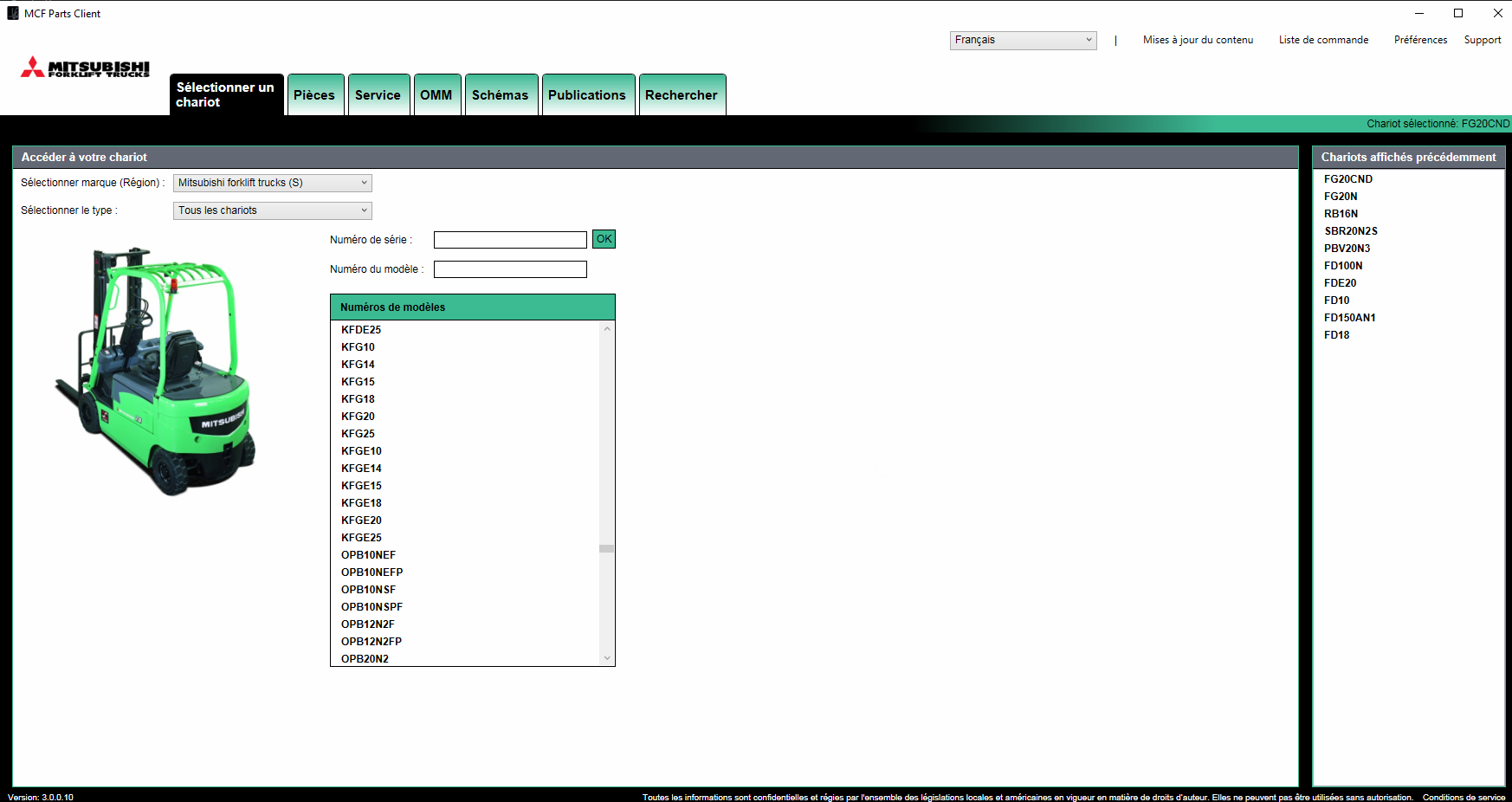
Task: Open the Service tab
Action: click(x=378, y=95)
